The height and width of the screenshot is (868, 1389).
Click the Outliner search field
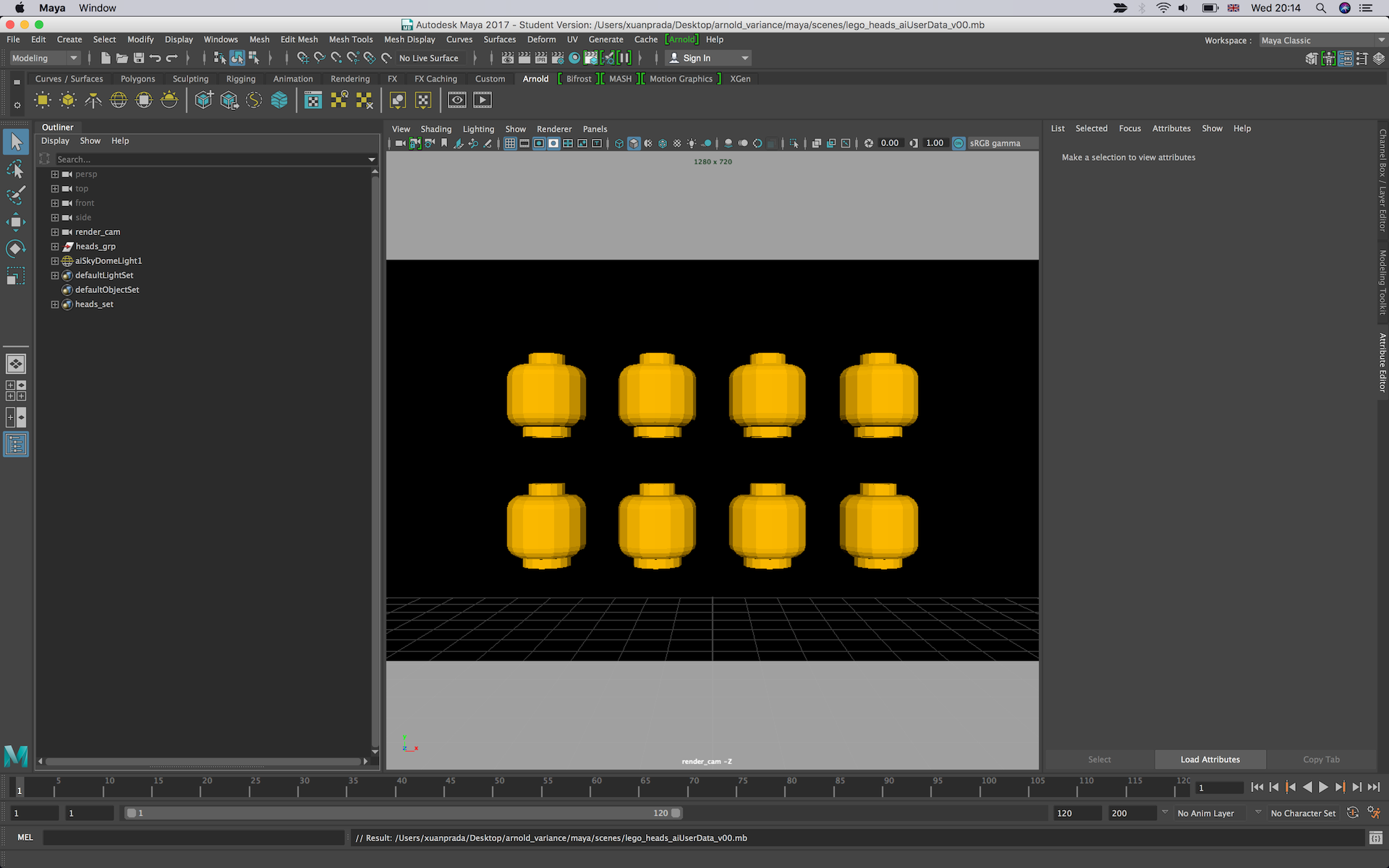point(210,159)
